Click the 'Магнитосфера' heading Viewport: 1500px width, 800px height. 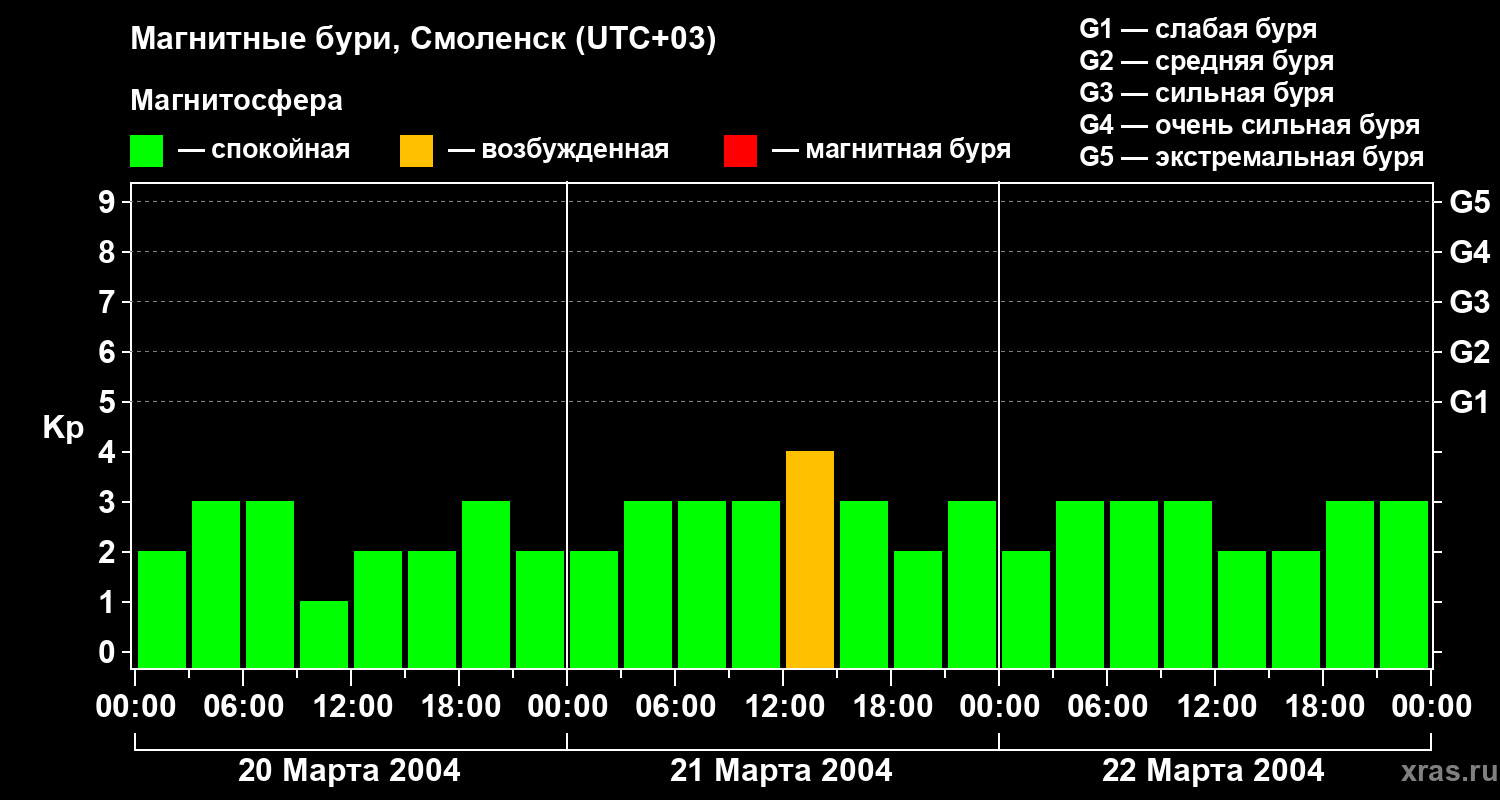pyautogui.click(x=236, y=101)
